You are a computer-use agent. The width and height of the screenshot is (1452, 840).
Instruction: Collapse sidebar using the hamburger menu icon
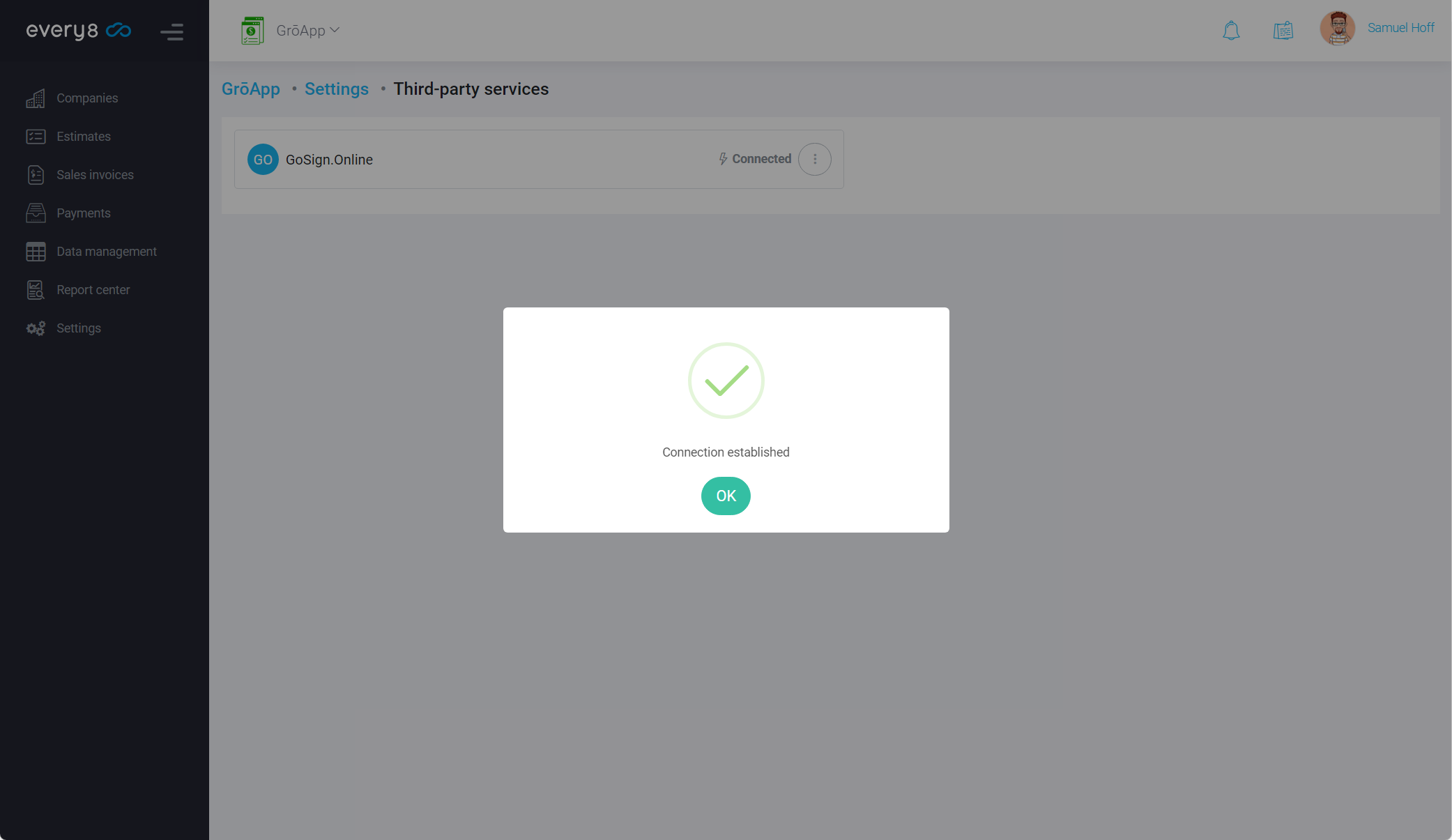171,32
